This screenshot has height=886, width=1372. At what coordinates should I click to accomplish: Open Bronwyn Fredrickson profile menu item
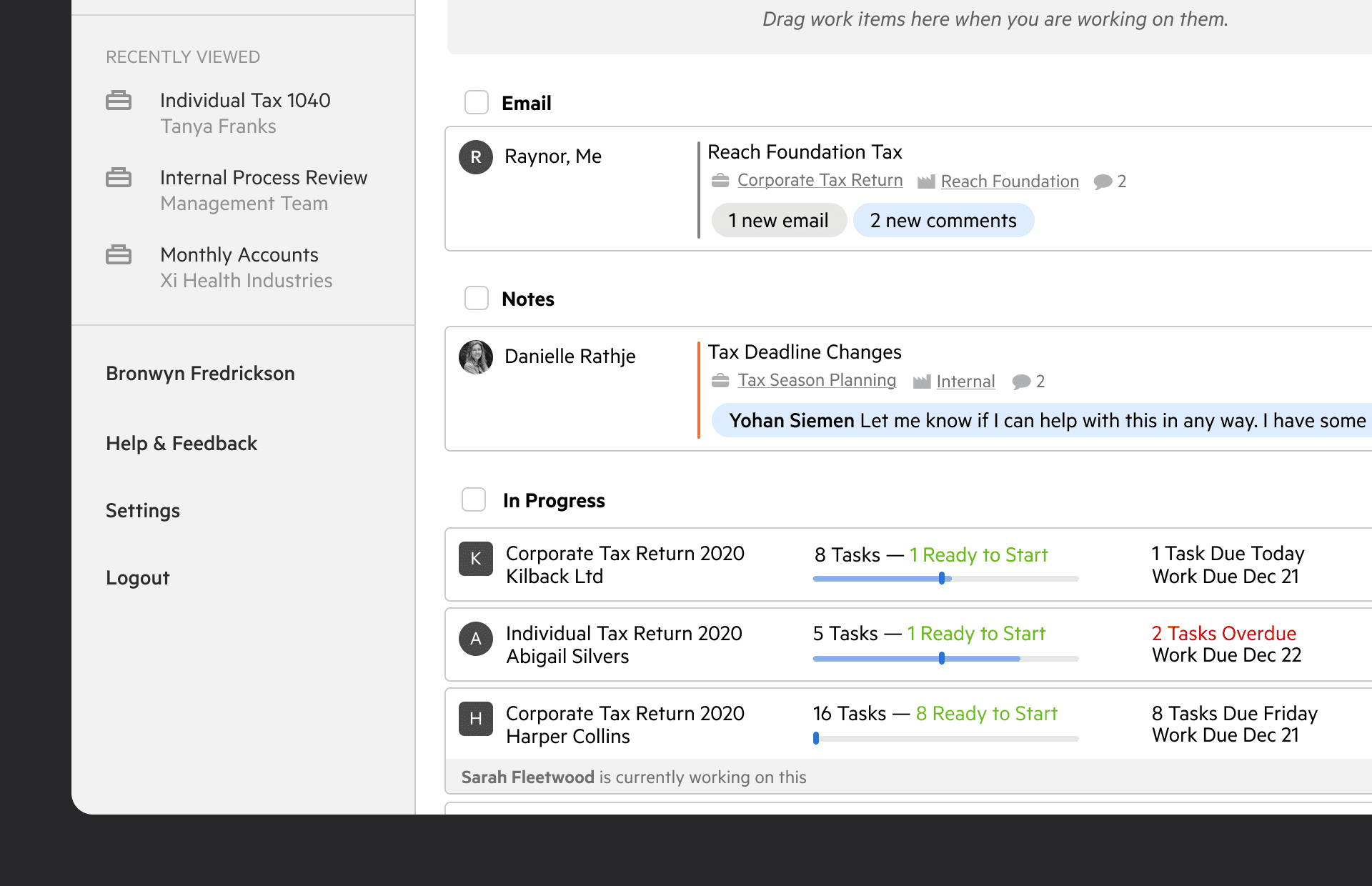point(200,373)
